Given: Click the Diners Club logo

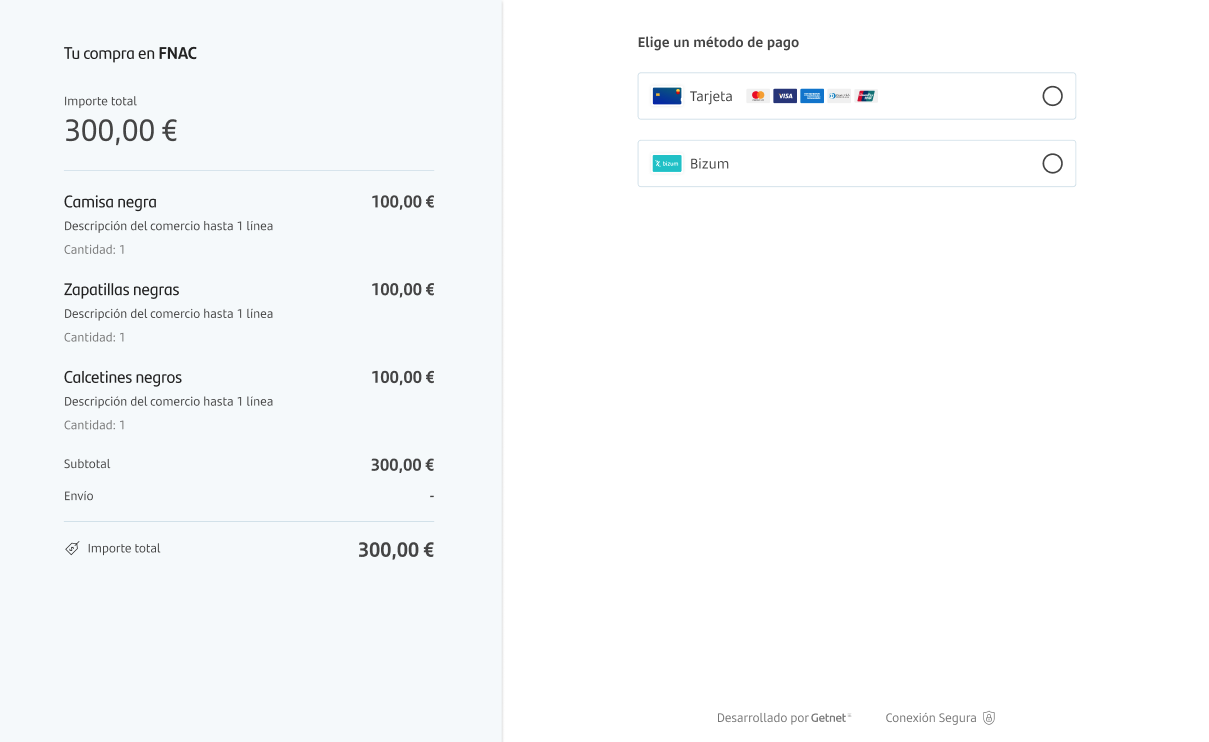Looking at the screenshot, I should click(x=839, y=96).
